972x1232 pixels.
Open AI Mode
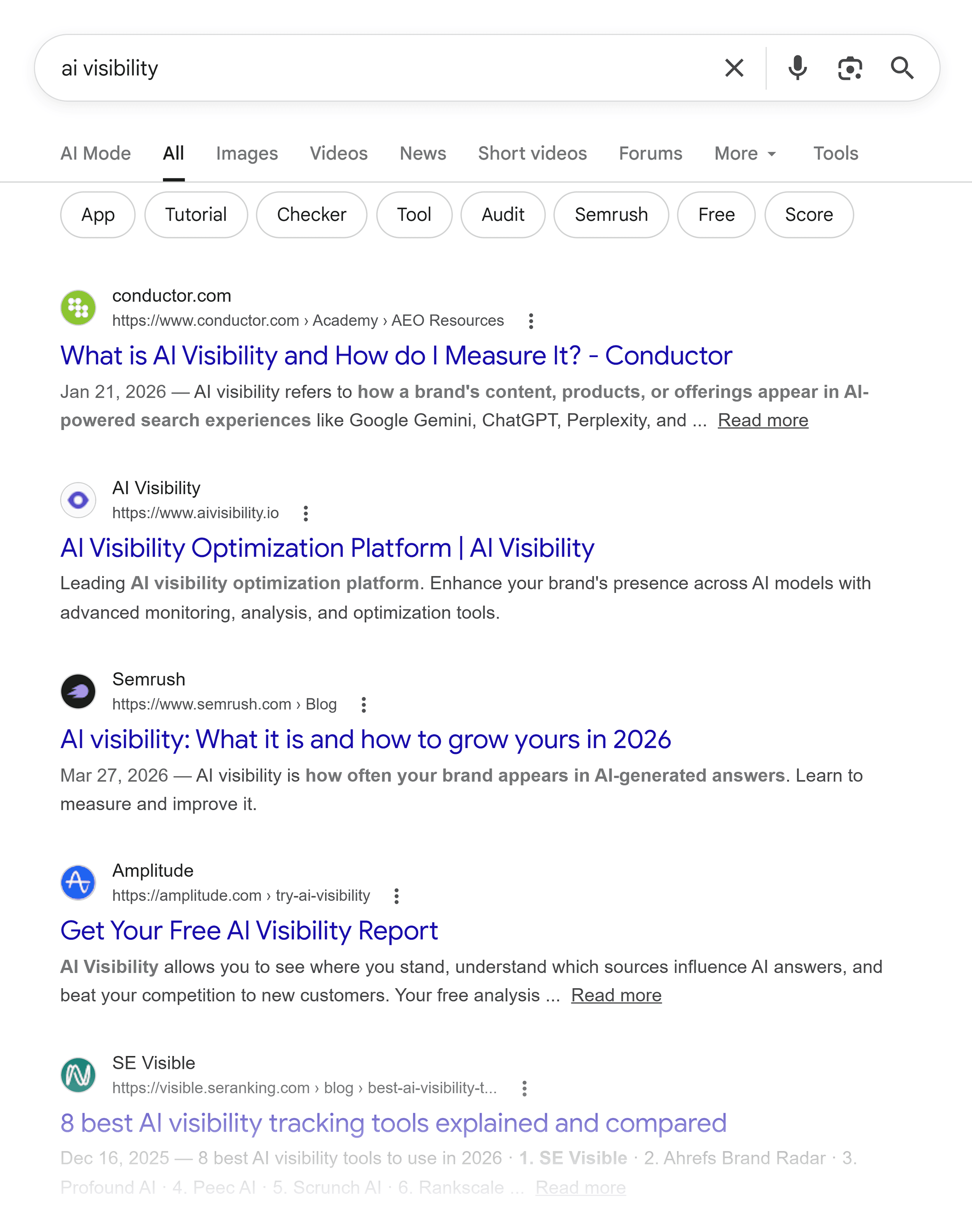[x=96, y=153]
